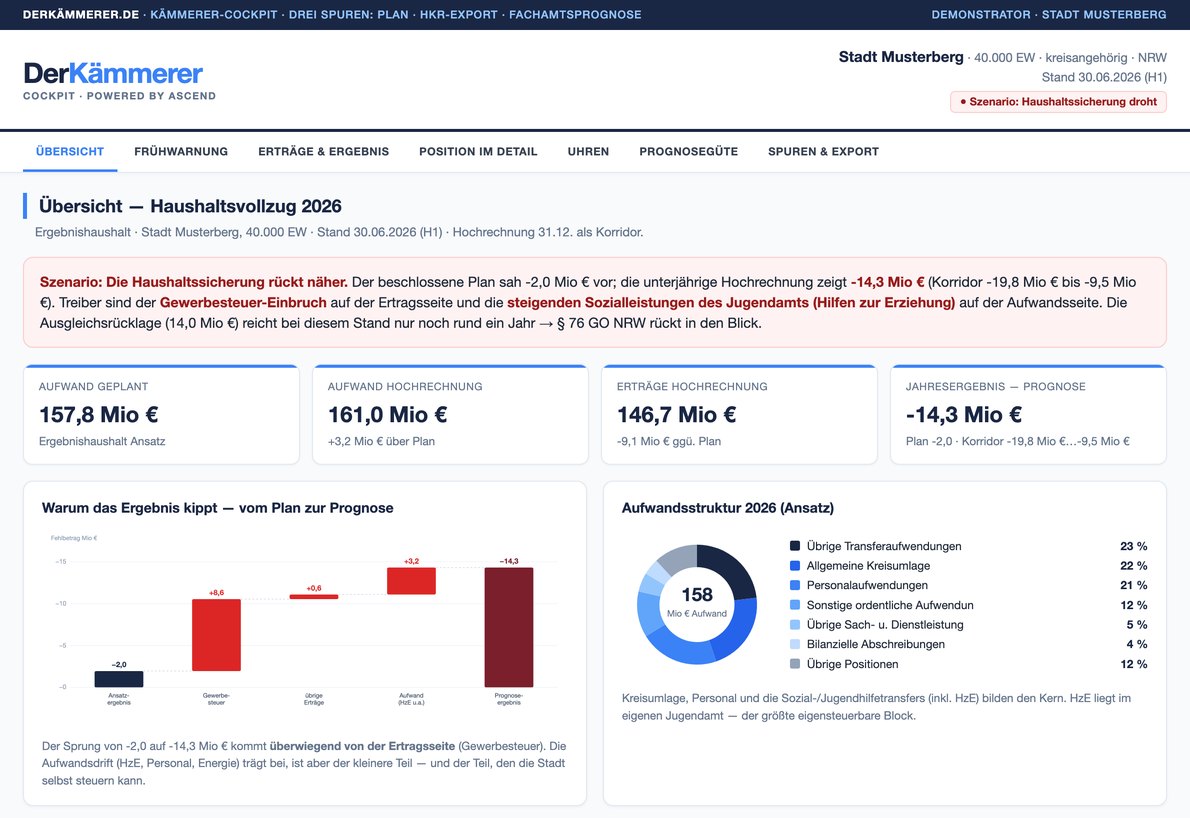This screenshot has height=818, width=1190.
Task: Click the Gewerbesteuer red waterfall bar
Action: pyautogui.click(x=216, y=635)
